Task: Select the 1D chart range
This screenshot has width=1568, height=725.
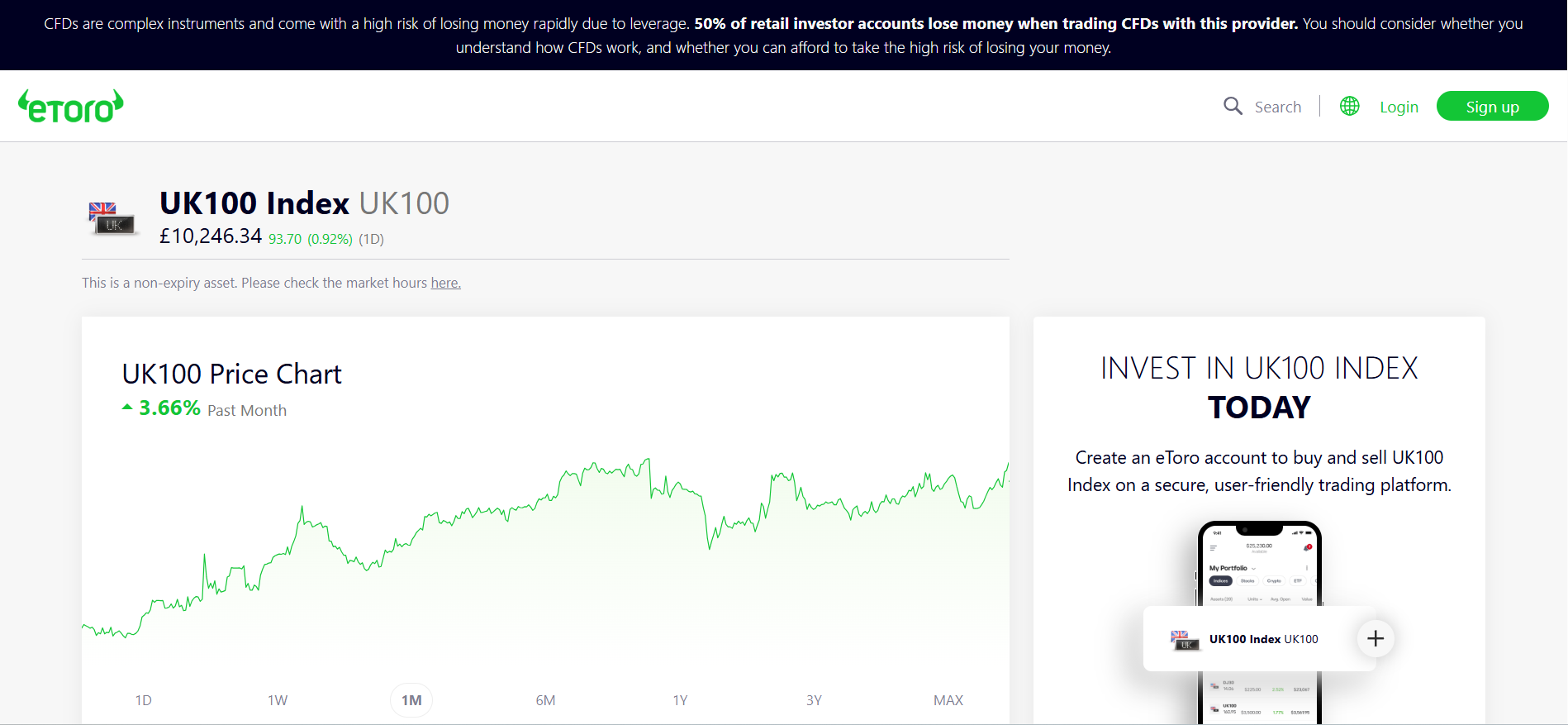Action: (x=143, y=700)
